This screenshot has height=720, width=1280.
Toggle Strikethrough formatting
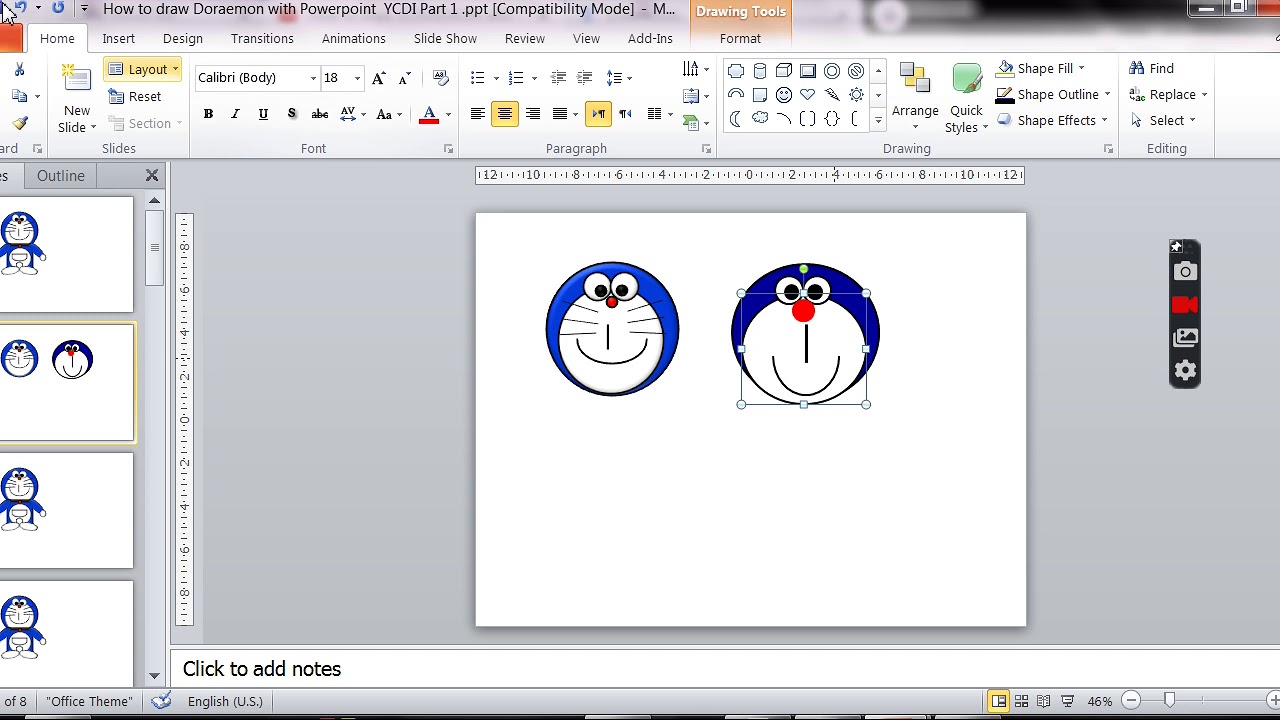coord(320,114)
